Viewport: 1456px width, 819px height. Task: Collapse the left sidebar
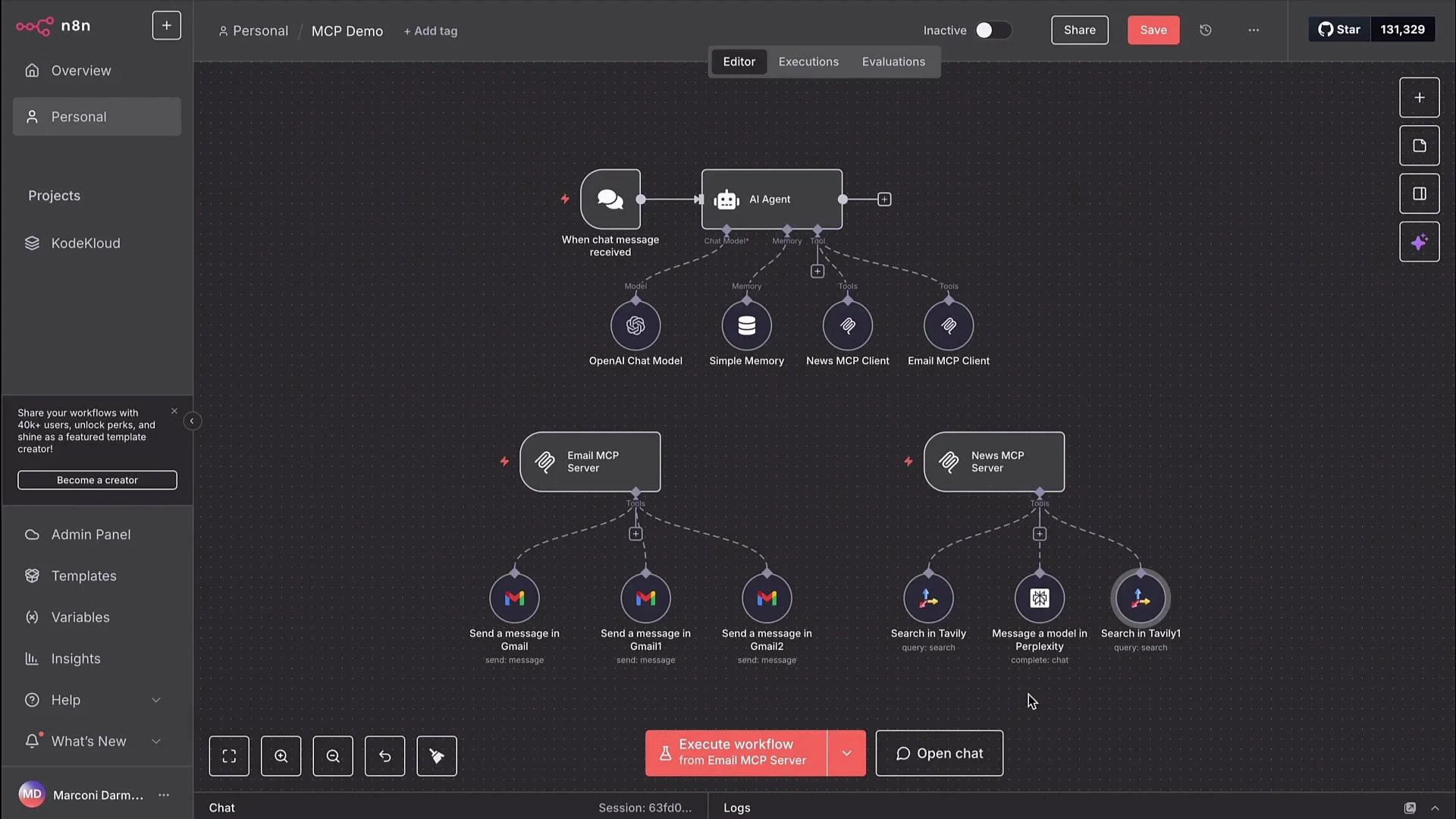pos(192,421)
